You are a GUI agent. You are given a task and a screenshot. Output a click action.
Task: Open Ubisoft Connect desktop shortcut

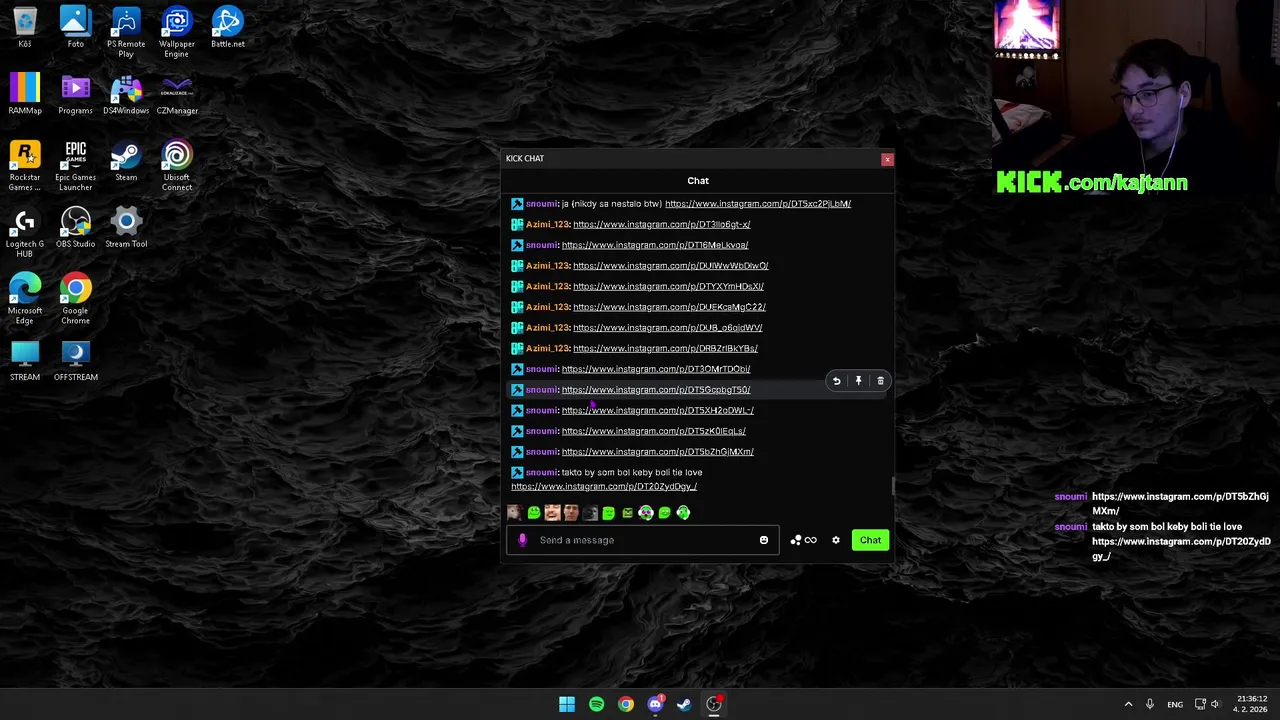point(177,166)
